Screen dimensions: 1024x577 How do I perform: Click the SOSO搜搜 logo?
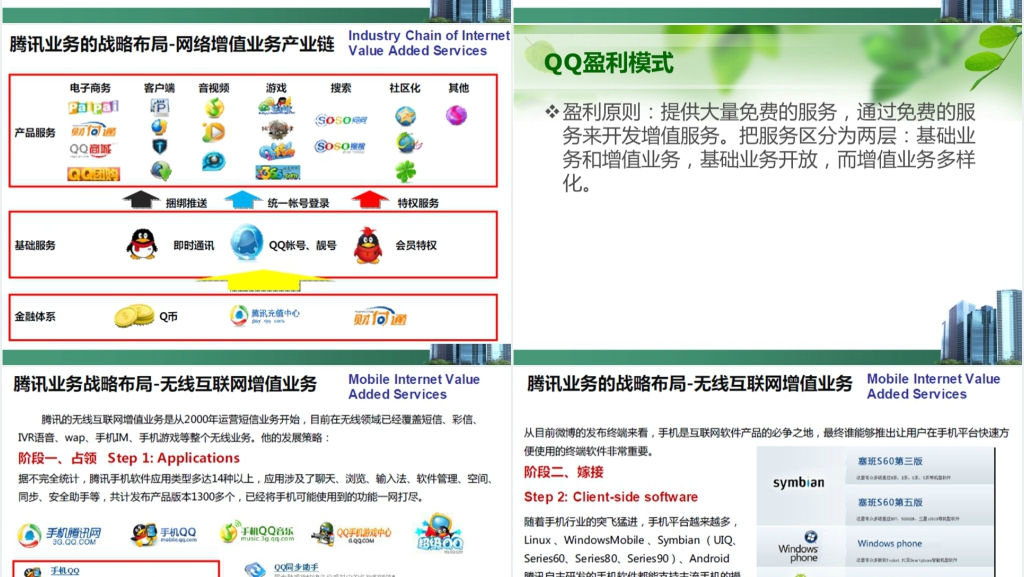[340, 146]
